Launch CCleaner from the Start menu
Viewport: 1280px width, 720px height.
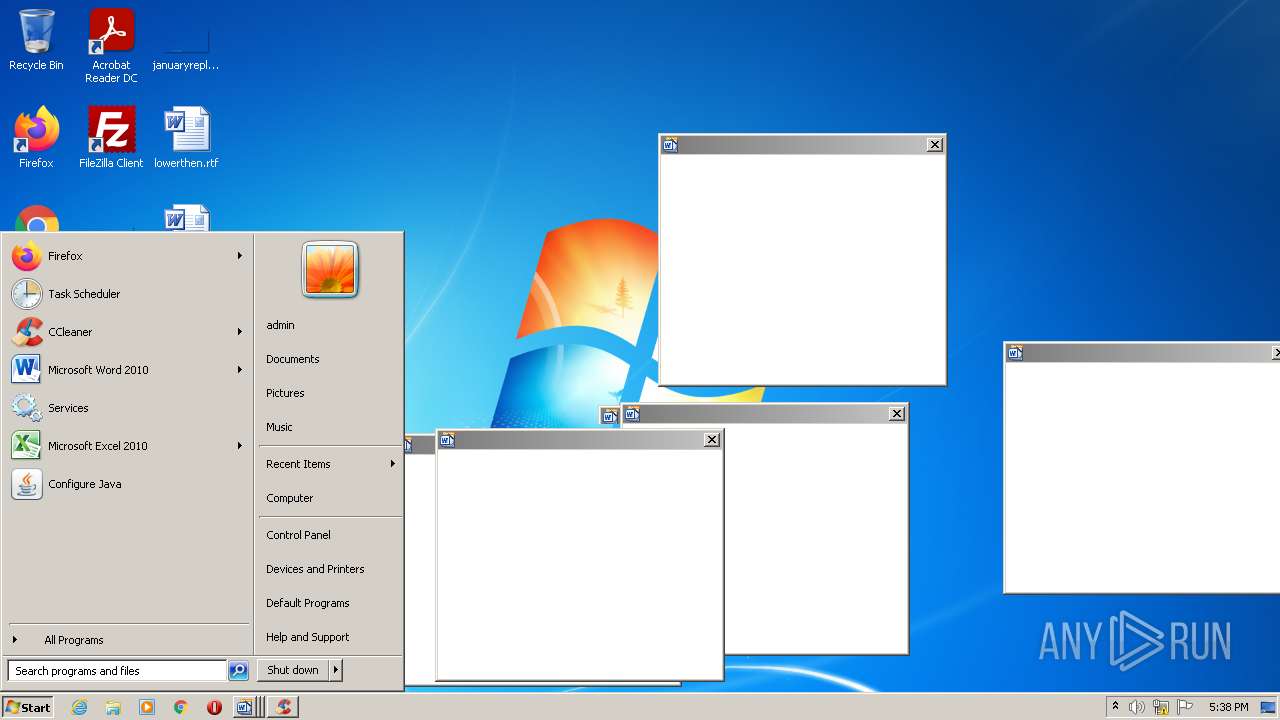(x=128, y=332)
